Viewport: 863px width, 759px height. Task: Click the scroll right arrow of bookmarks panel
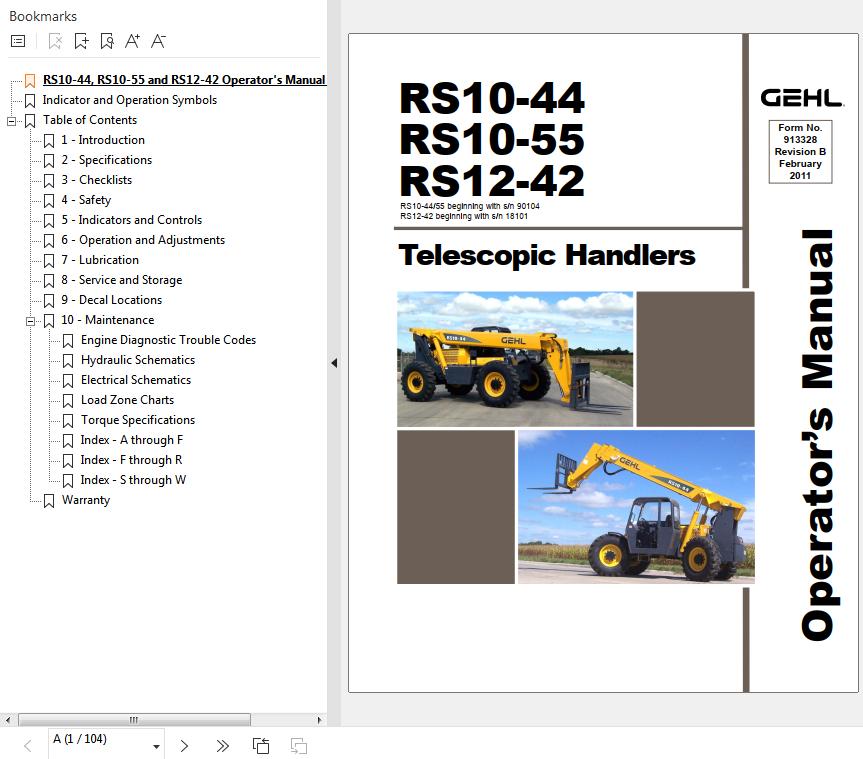319,719
